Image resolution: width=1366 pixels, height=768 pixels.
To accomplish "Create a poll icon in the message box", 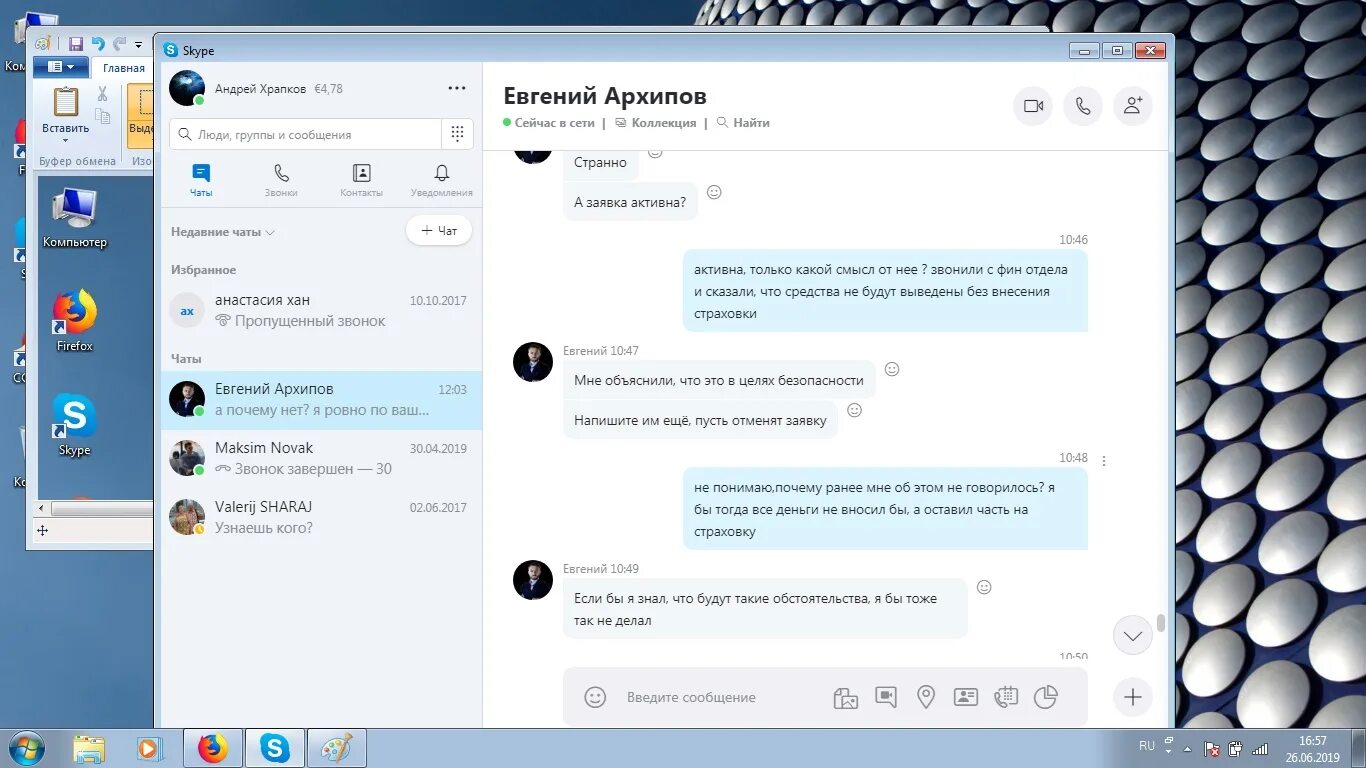I will [x=1046, y=697].
